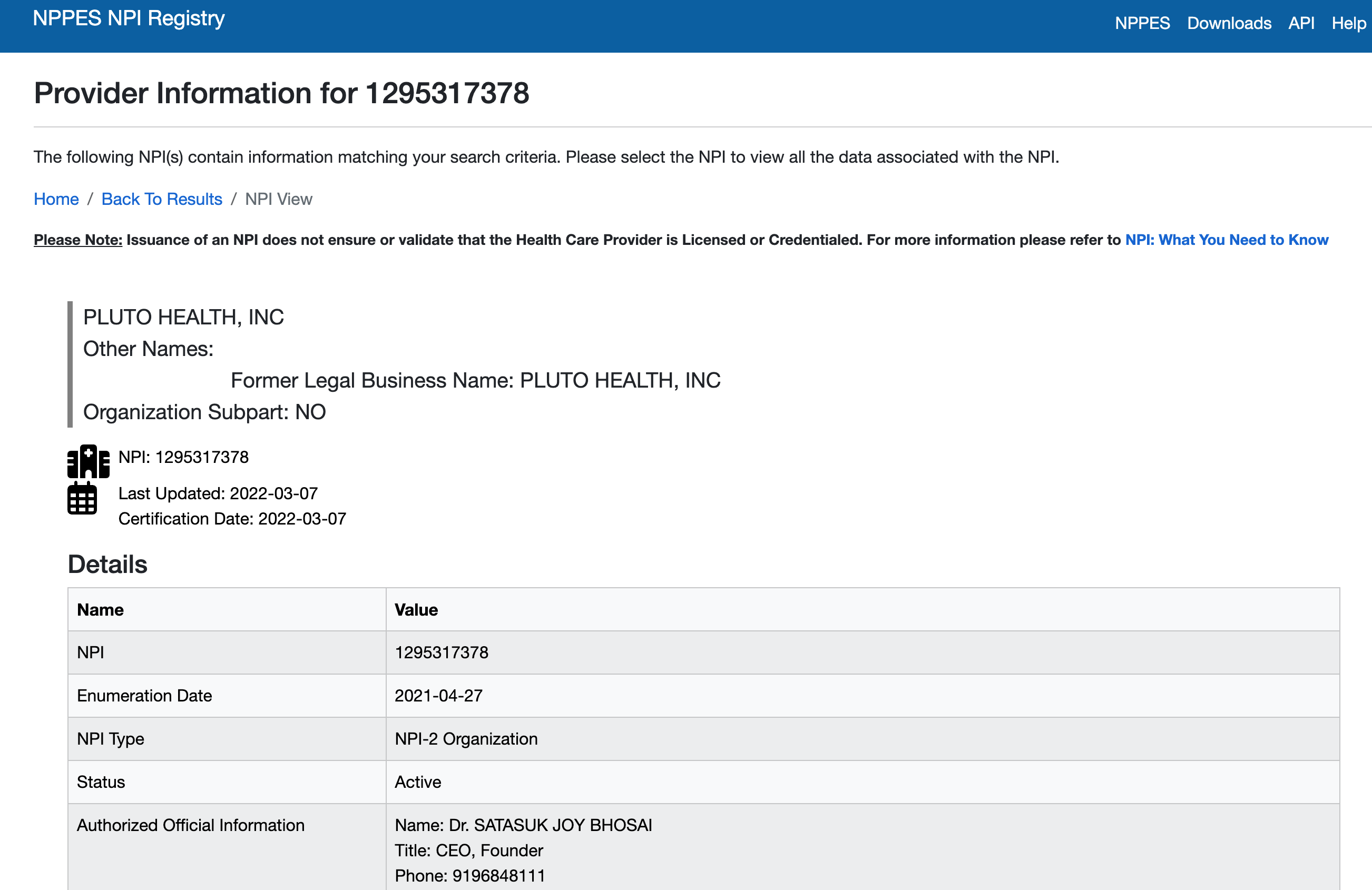Viewport: 1372px width, 890px height.
Task: Click the NPI row label in Details table
Action: (x=91, y=652)
